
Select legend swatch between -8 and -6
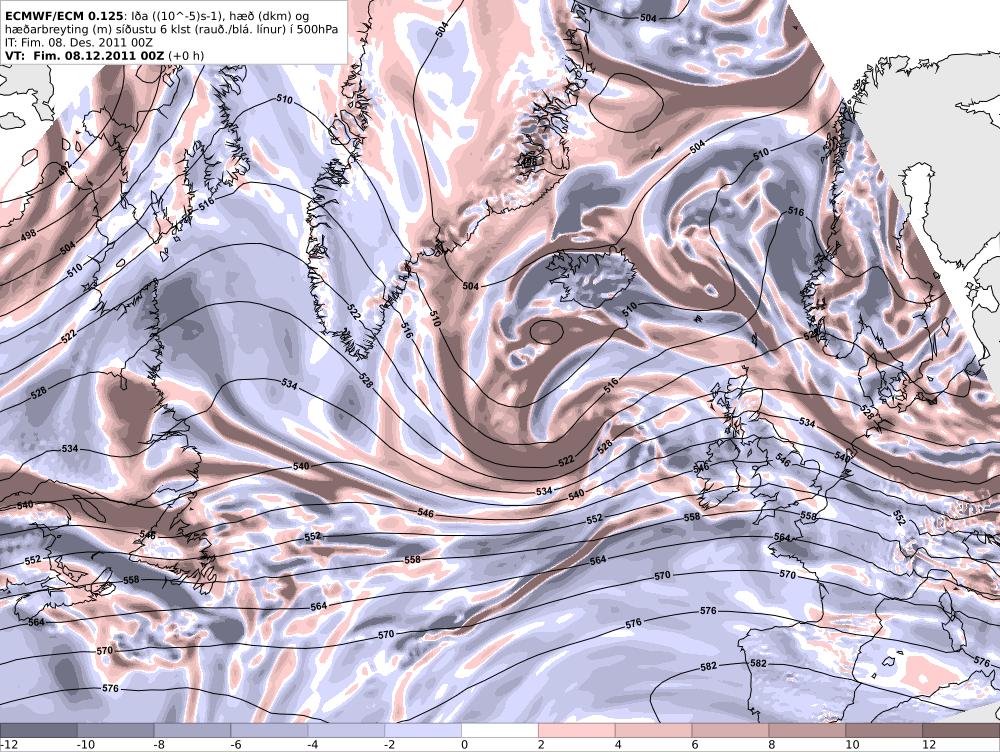tap(193, 730)
